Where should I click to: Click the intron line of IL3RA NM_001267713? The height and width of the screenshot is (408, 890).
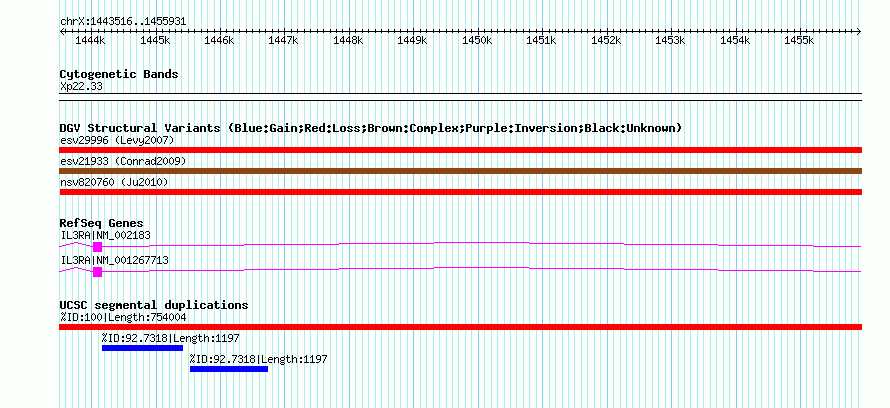coord(481,269)
